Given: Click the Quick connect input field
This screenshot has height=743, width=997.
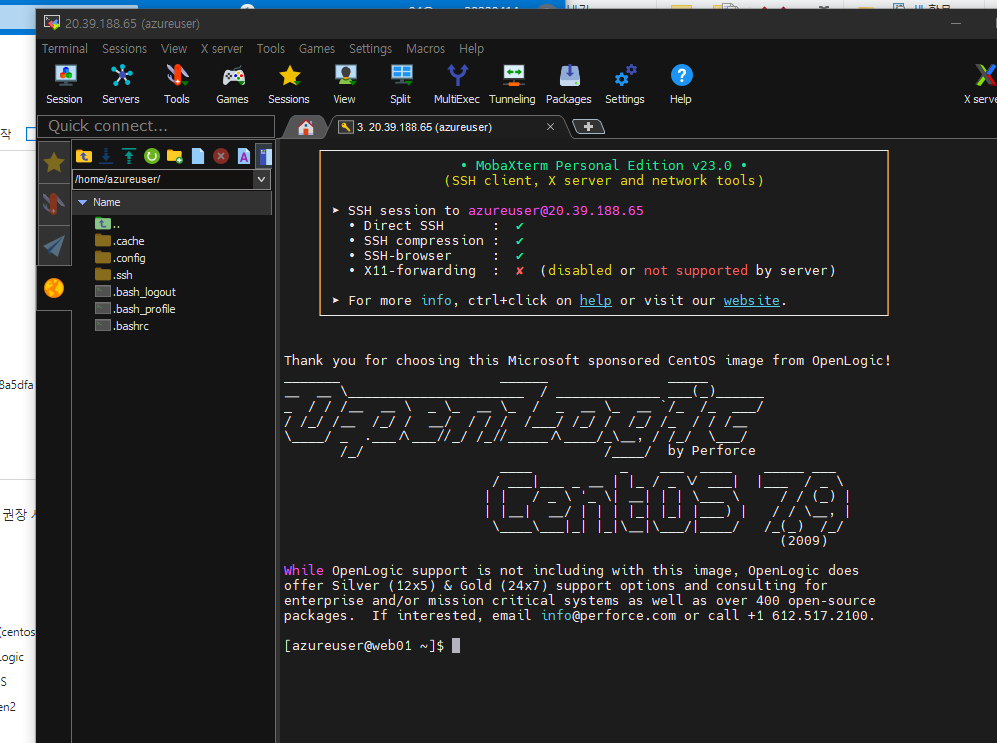Looking at the screenshot, I should click(x=156, y=126).
